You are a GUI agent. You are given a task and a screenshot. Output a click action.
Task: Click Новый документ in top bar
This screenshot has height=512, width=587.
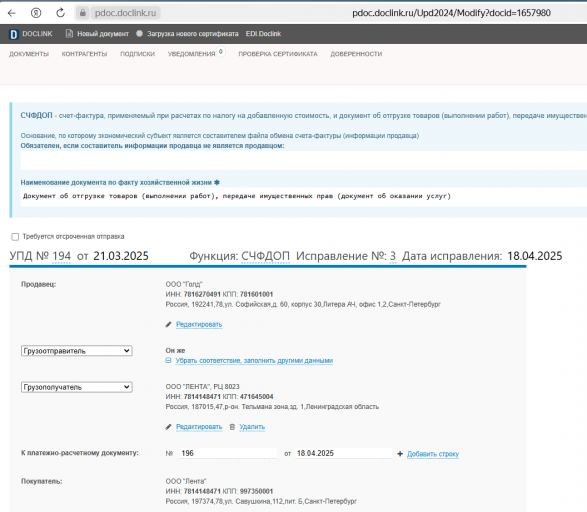pyautogui.click(x=103, y=34)
